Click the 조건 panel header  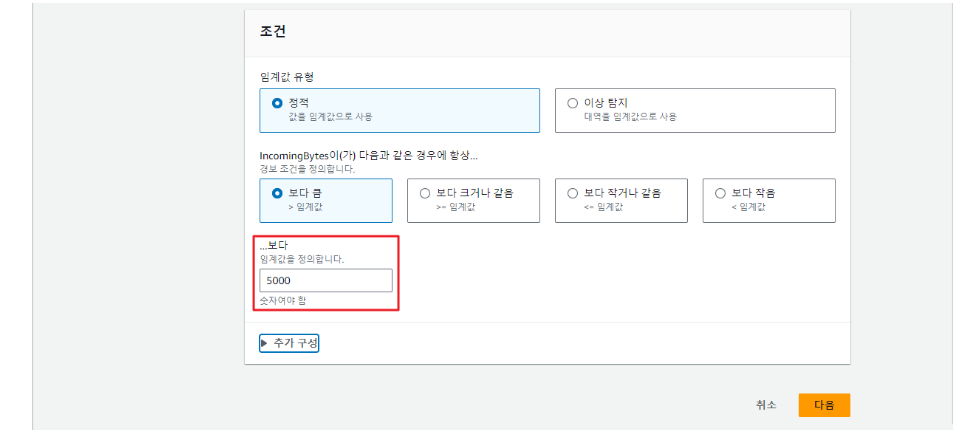coord(273,32)
